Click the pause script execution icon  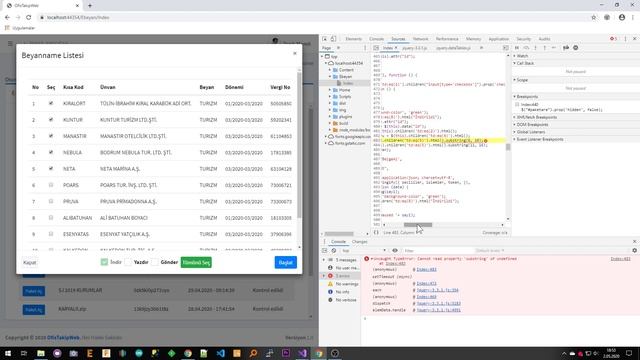[x=517, y=48]
